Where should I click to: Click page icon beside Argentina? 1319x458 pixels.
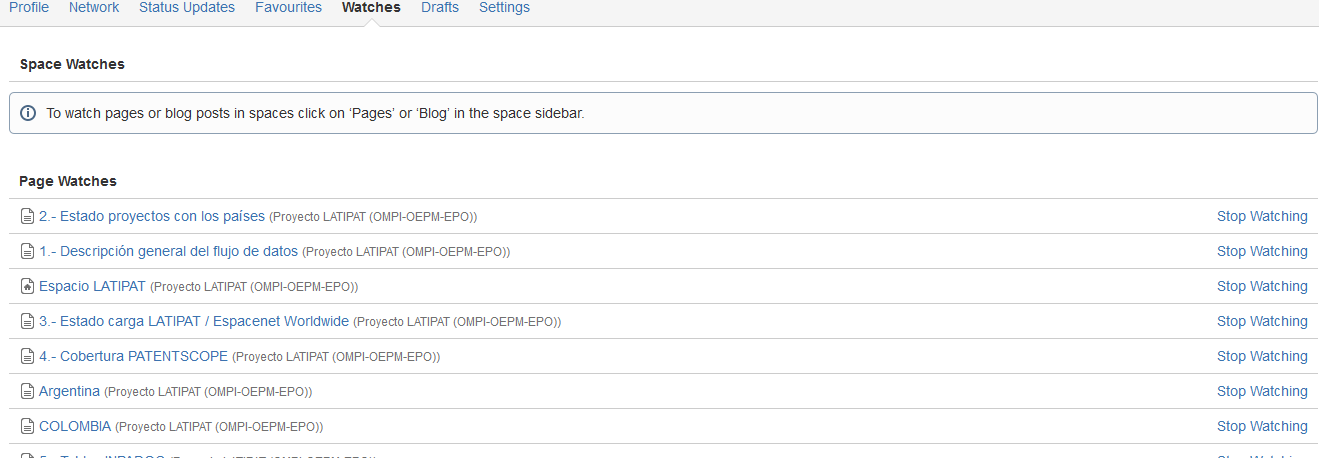28,391
